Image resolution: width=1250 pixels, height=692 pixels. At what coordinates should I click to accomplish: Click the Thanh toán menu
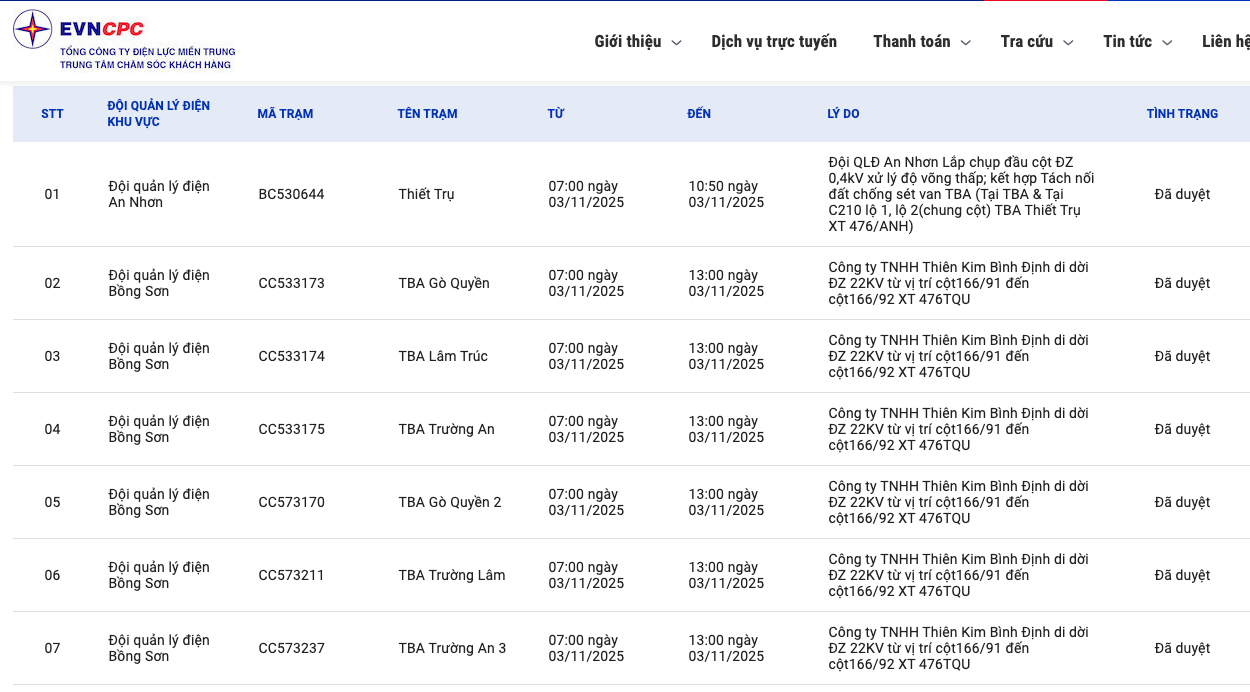pyautogui.click(x=911, y=41)
